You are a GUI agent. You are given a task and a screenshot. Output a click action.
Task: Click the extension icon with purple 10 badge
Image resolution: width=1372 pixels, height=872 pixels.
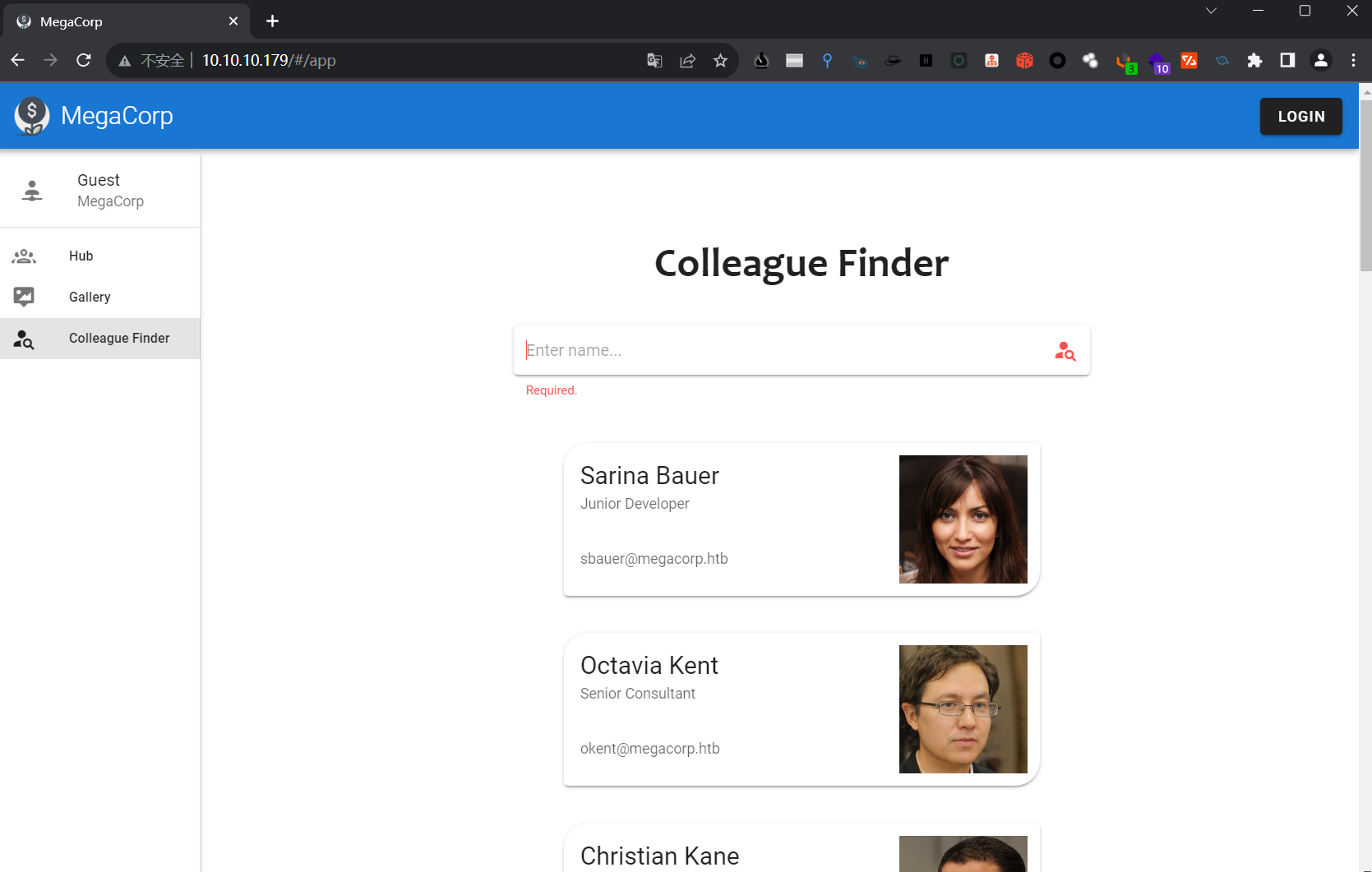pos(1158,62)
